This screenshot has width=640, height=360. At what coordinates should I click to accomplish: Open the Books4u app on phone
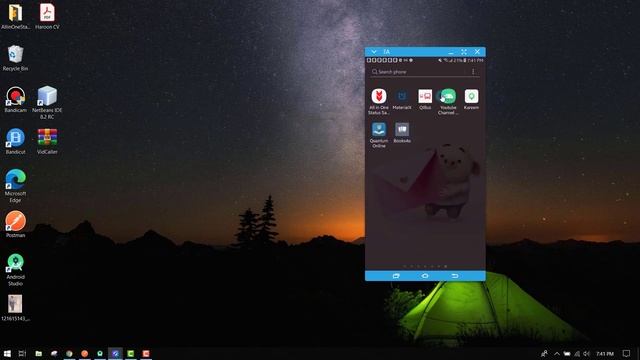[402, 133]
